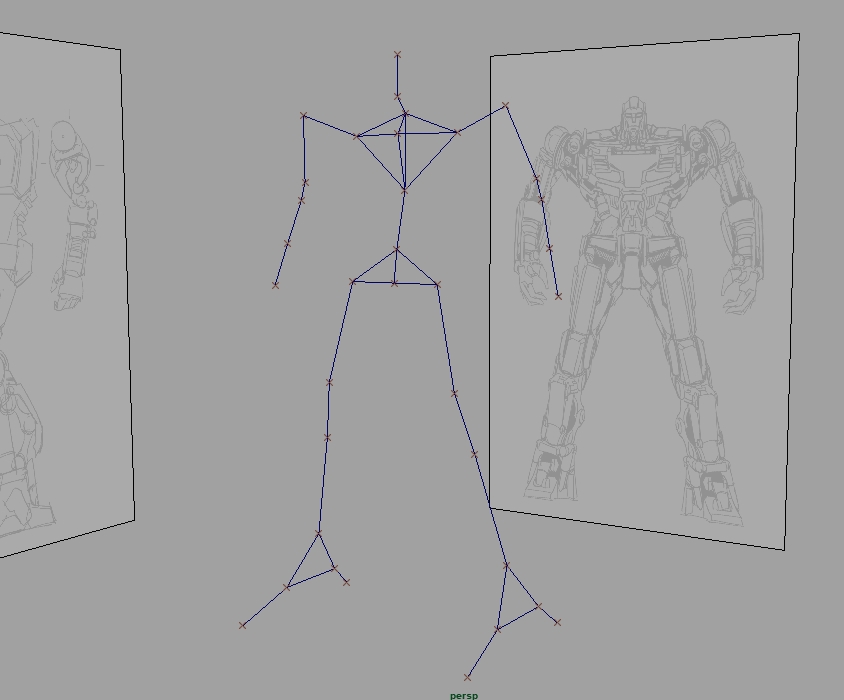
Task: Select the upper knee joint on side-view-facing leg
Action: (x=329, y=382)
